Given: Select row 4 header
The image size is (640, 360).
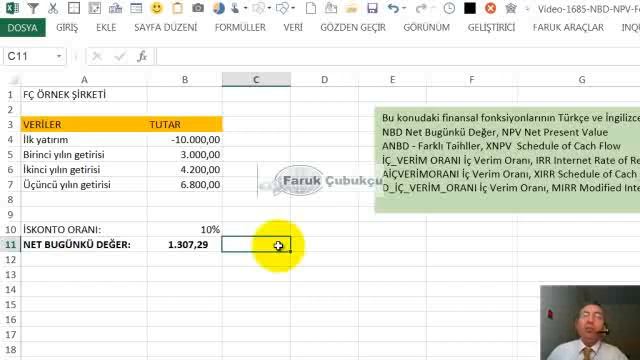Looking at the screenshot, I should (x=10, y=140).
